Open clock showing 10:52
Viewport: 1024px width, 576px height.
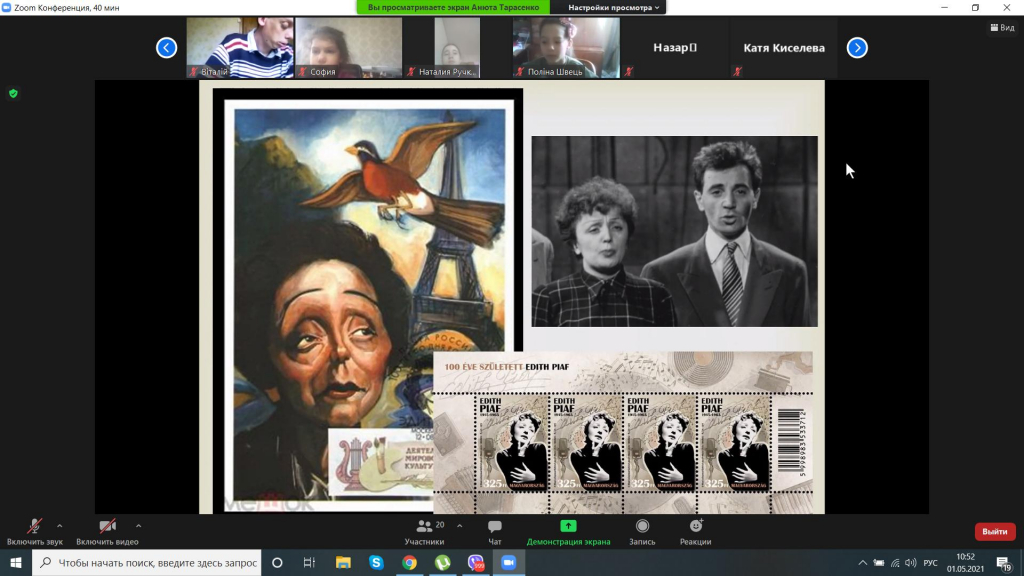click(x=965, y=562)
